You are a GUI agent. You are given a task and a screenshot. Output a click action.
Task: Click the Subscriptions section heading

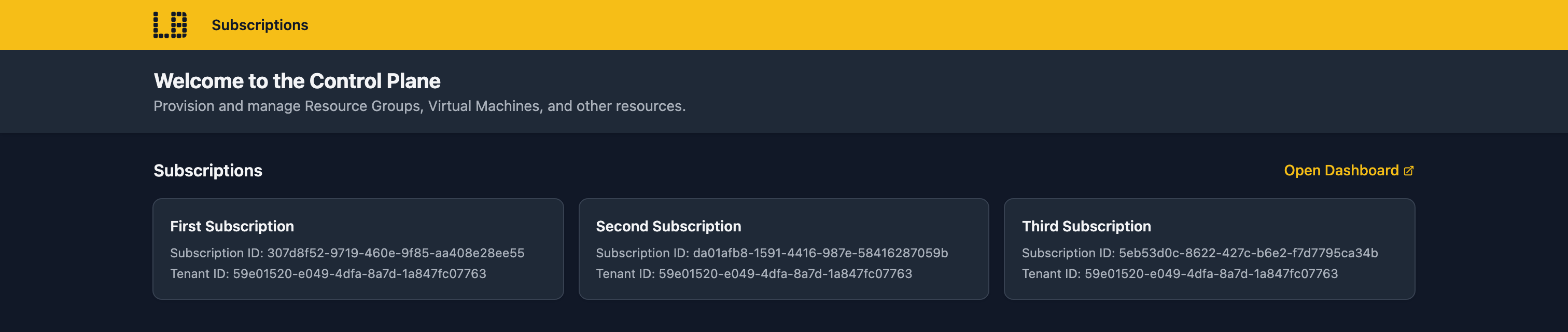[207, 171]
